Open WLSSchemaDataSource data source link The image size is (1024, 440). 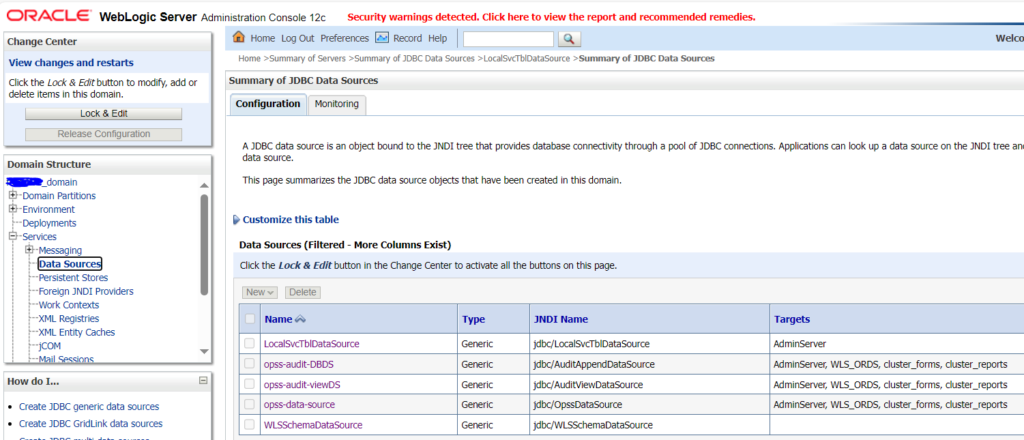click(313, 425)
